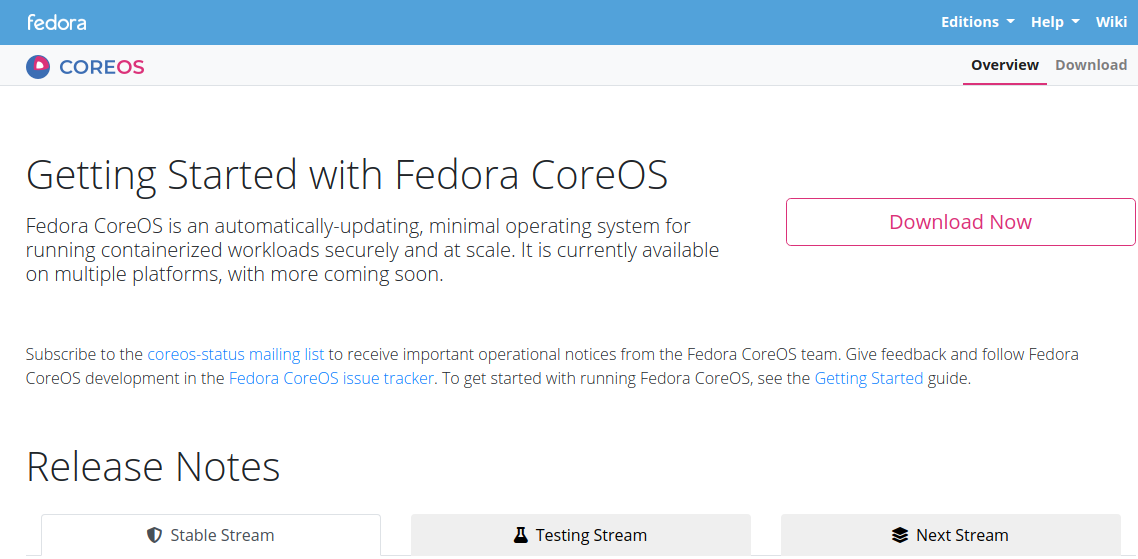
Task: Click the layers icon on Next Stream
Action: (900, 535)
